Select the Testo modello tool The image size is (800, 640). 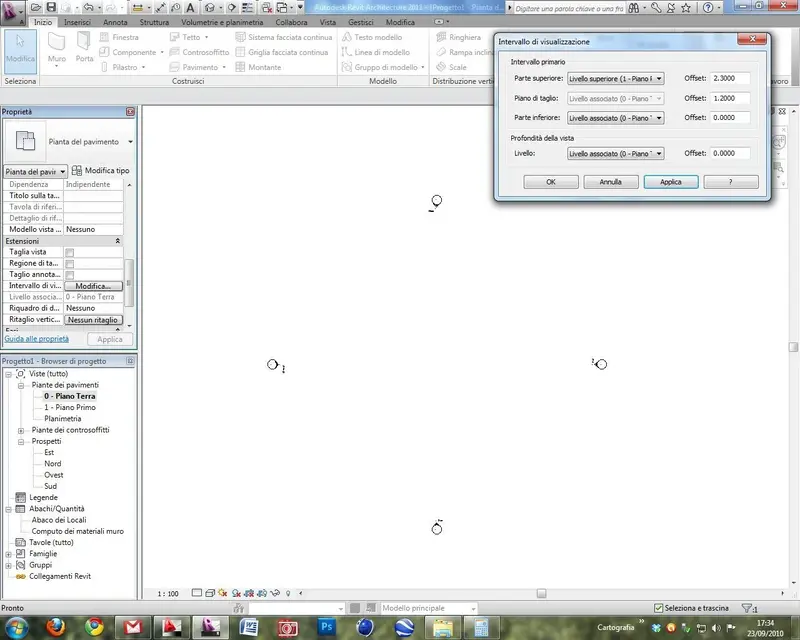(372, 37)
